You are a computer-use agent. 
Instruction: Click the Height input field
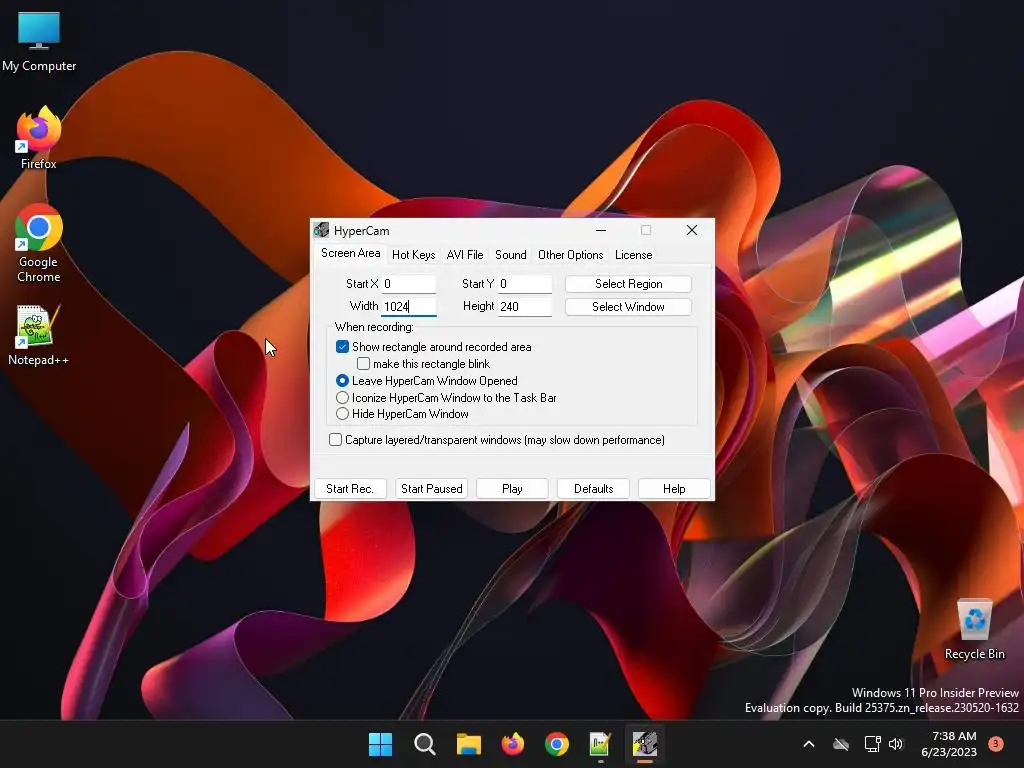[x=524, y=307]
